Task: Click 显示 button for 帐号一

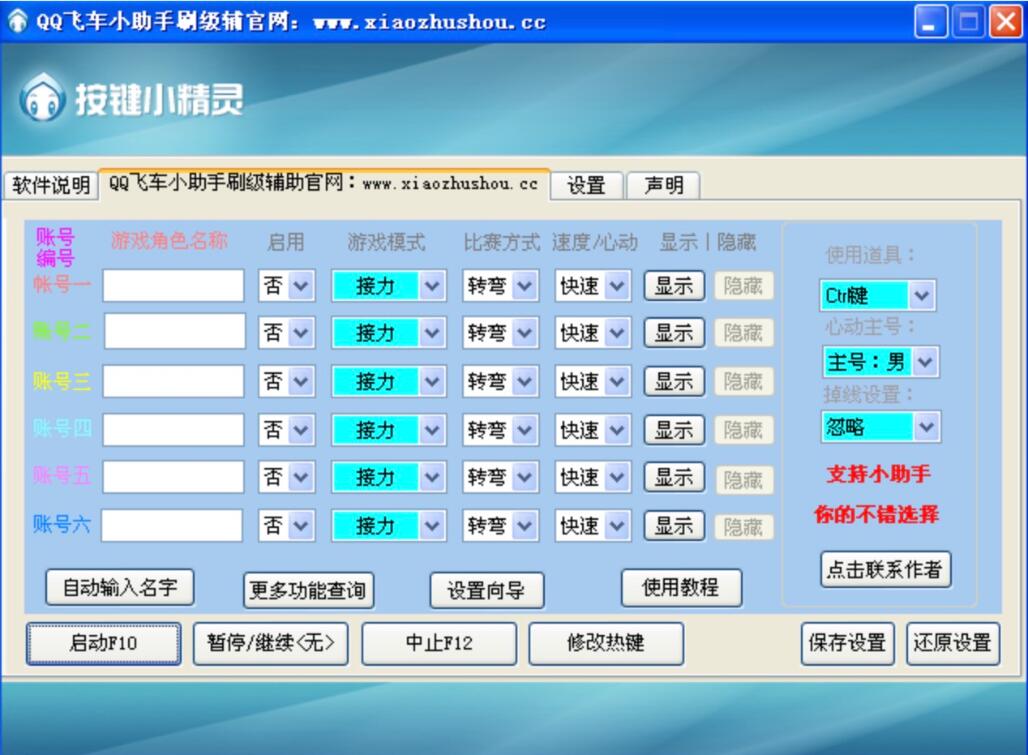Action: (674, 286)
